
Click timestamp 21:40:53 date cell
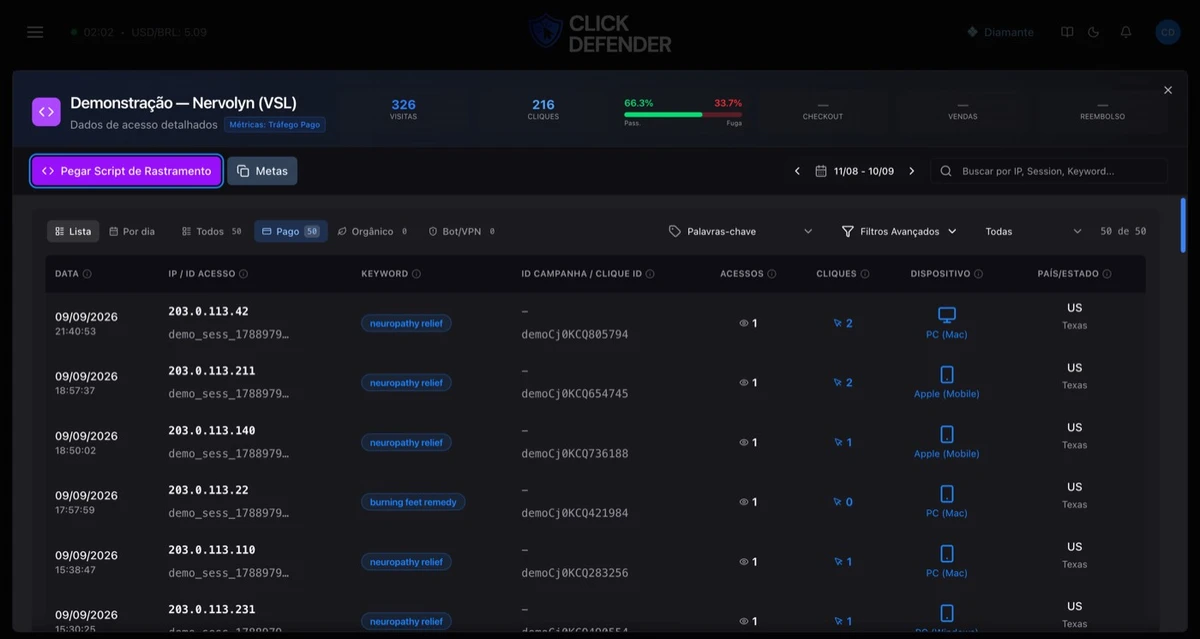coord(75,331)
